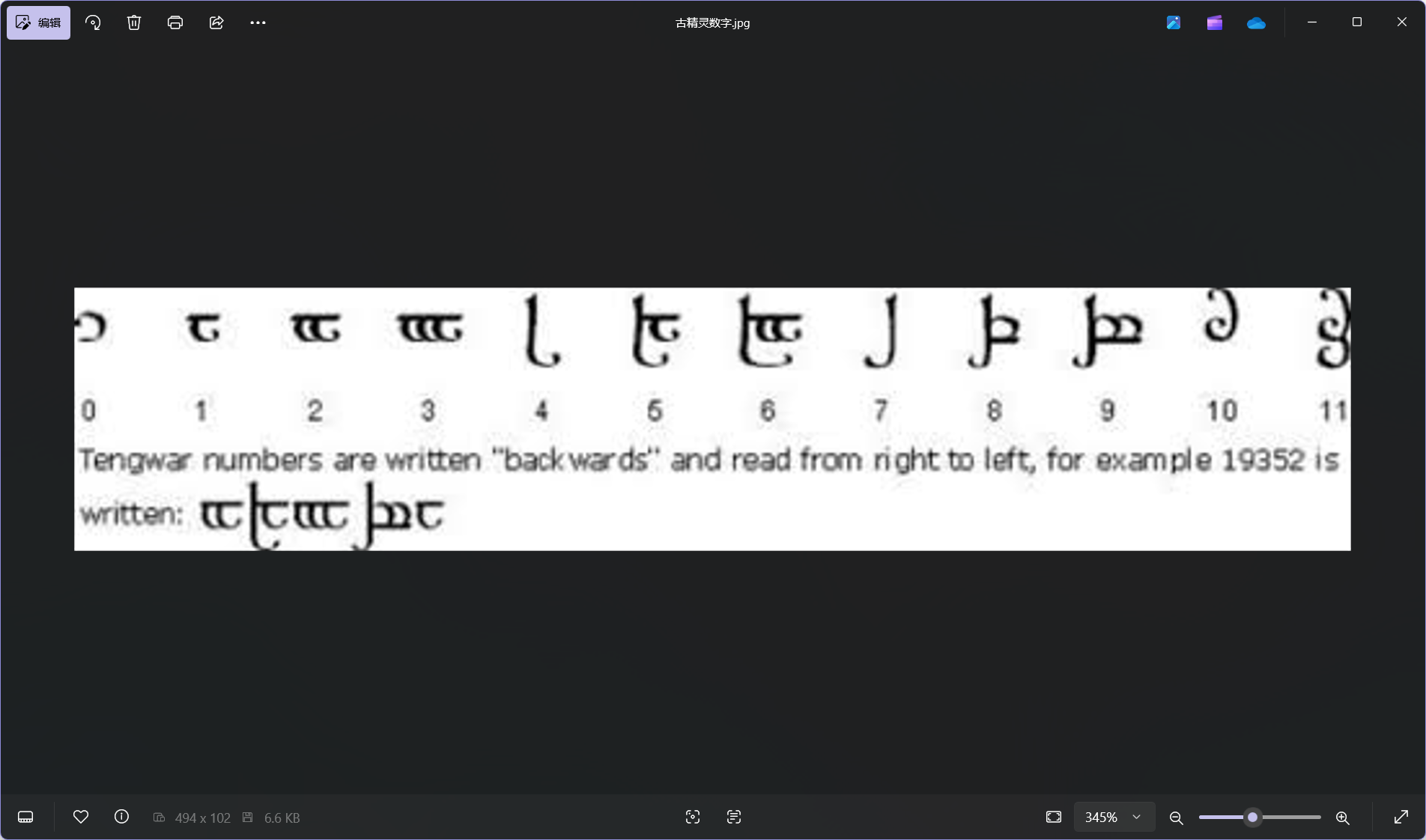
Task: Expand the 345% zoom level dropdown
Action: [1114, 817]
